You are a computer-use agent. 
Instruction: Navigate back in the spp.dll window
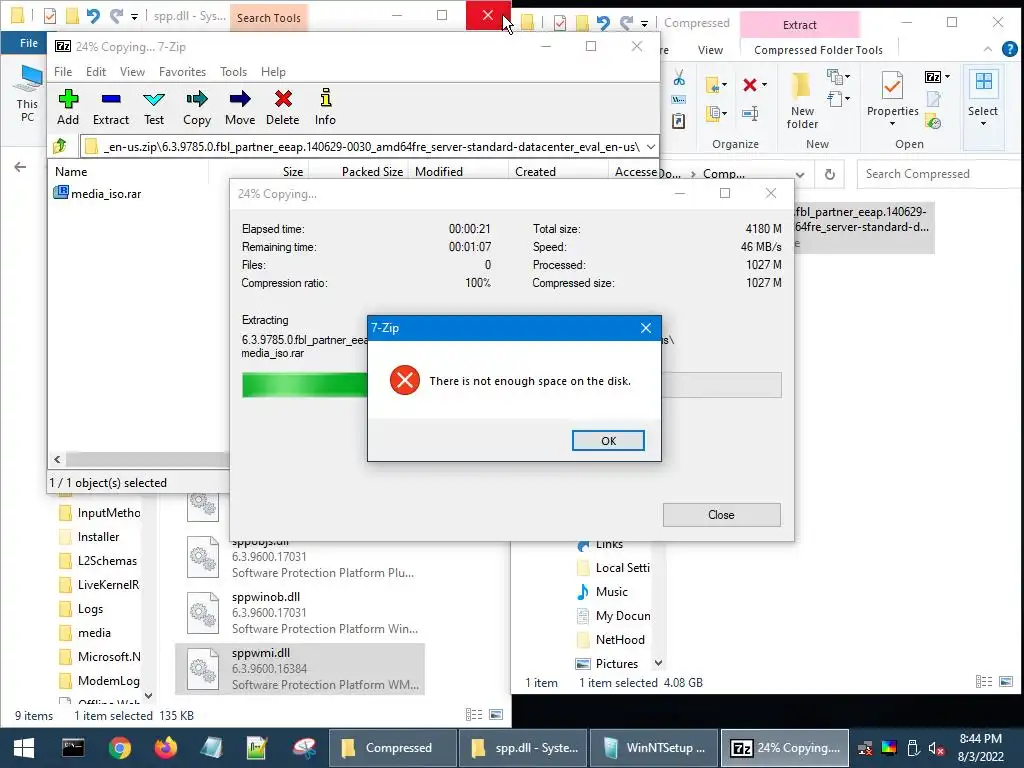[20, 167]
